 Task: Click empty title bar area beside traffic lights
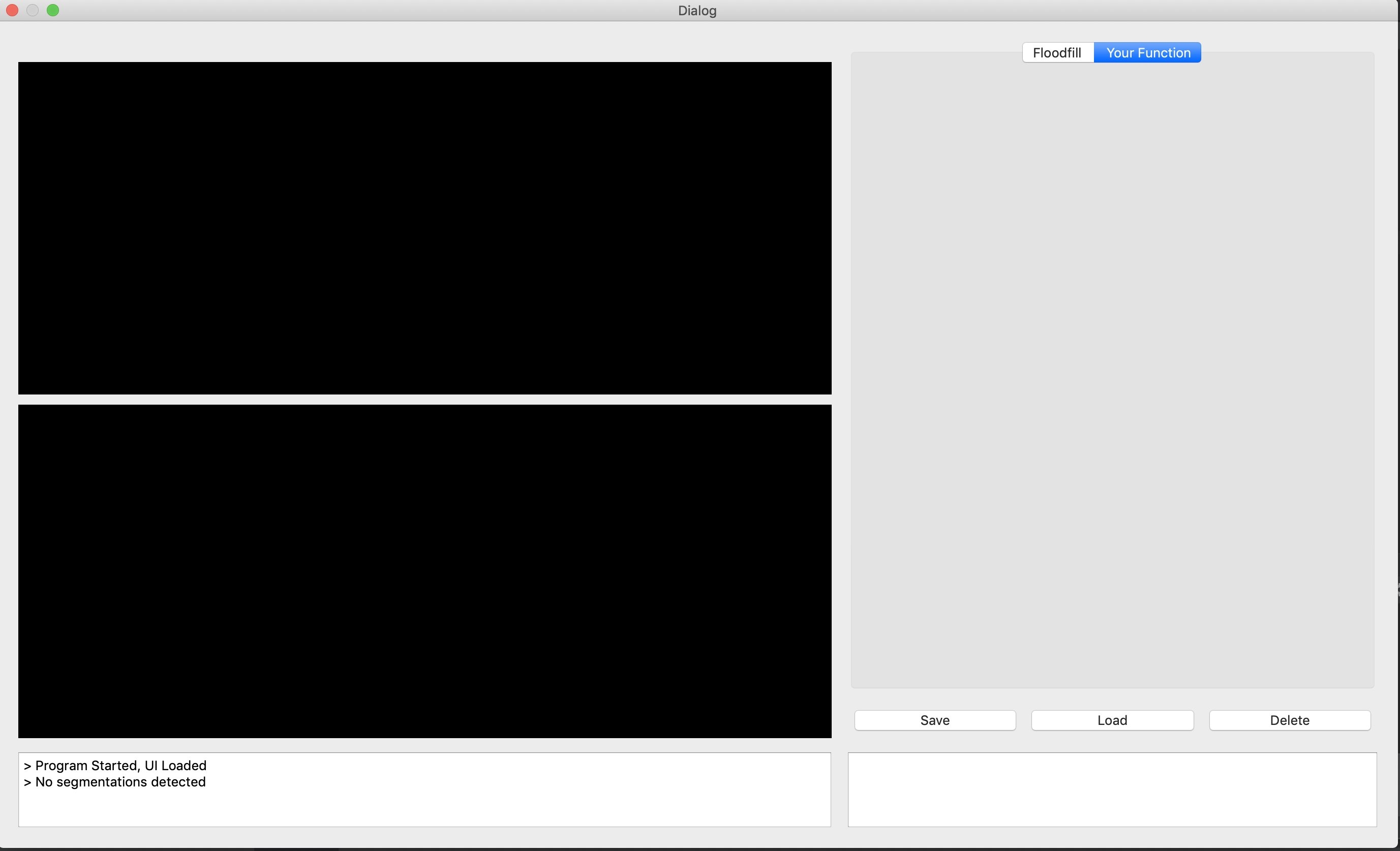[227, 10]
